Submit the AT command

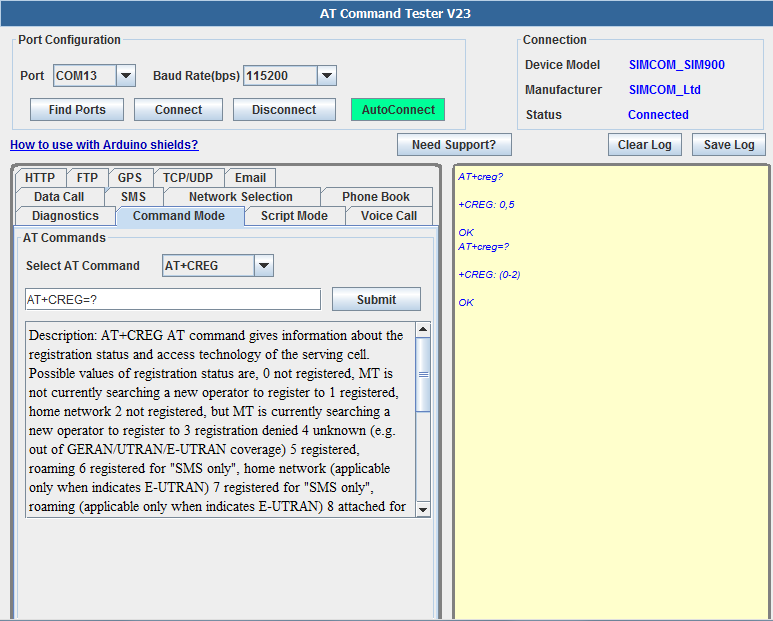pyautogui.click(x=376, y=300)
